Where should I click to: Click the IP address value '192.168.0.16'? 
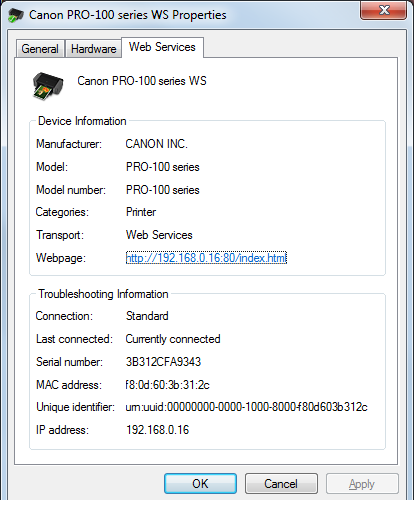coord(158,430)
